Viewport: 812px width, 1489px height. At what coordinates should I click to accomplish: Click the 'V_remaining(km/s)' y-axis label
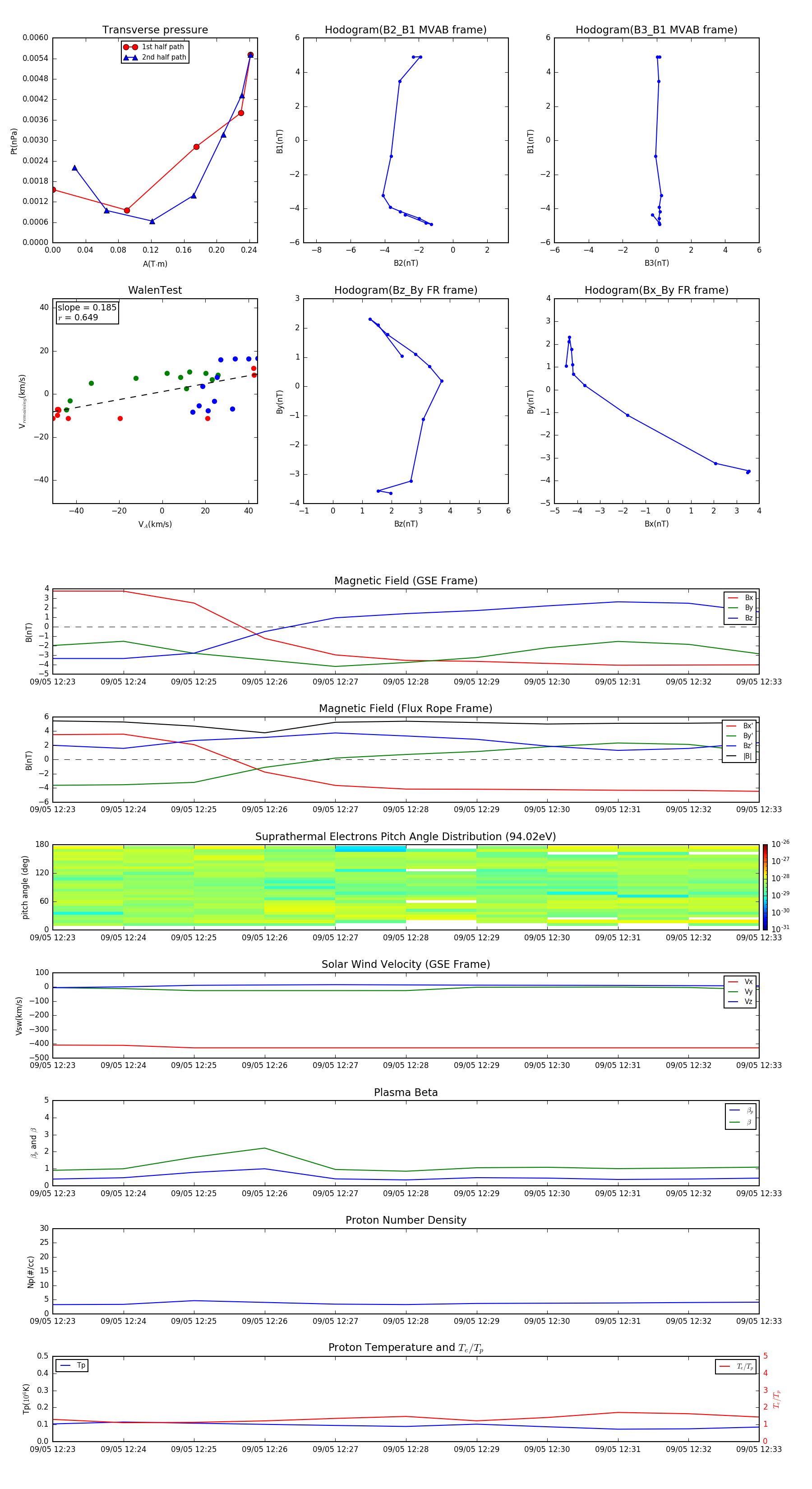point(22,401)
